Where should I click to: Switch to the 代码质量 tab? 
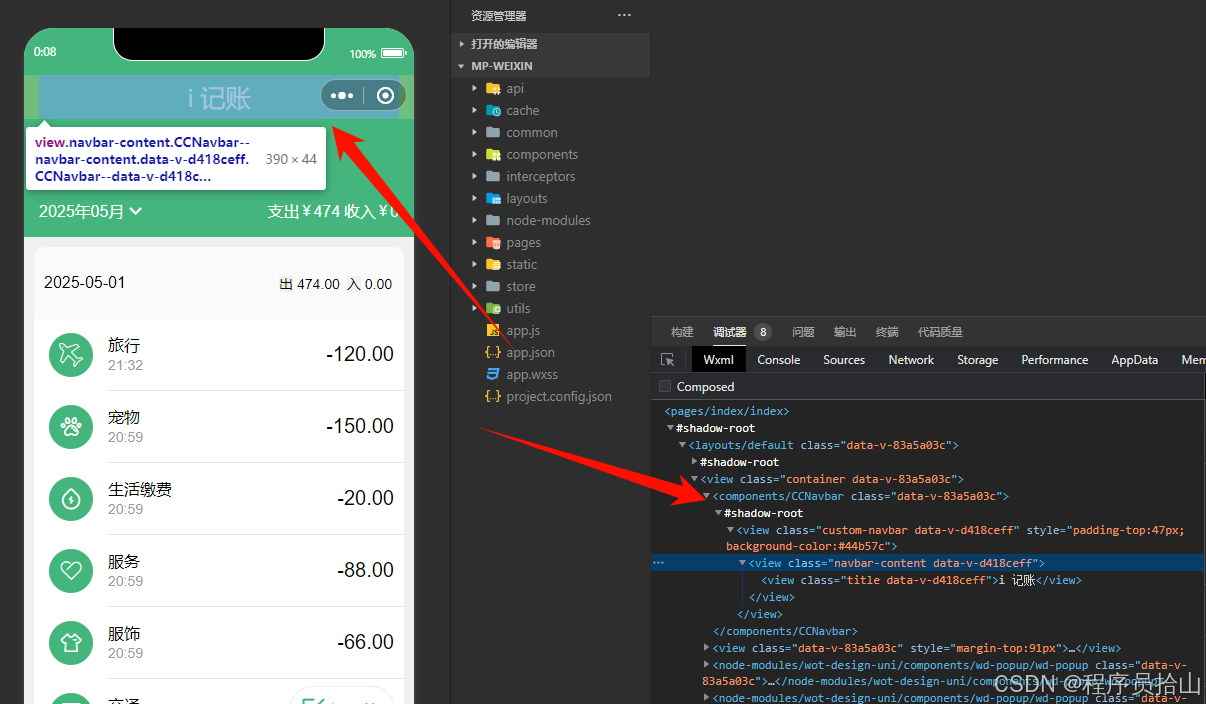[x=940, y=332]
